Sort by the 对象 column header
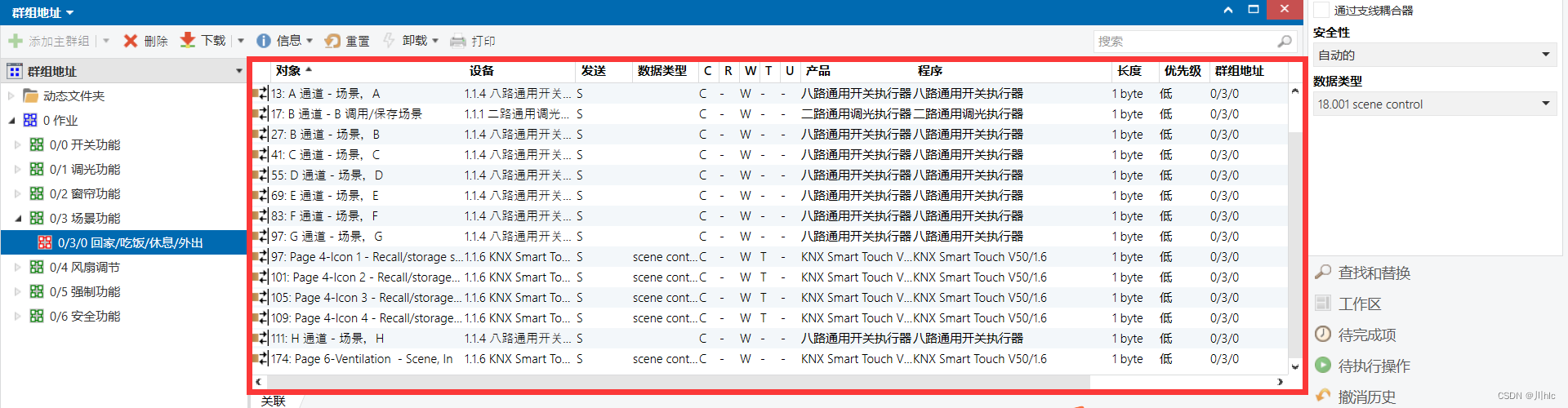Screen dimensions: 1568x408 288,71
